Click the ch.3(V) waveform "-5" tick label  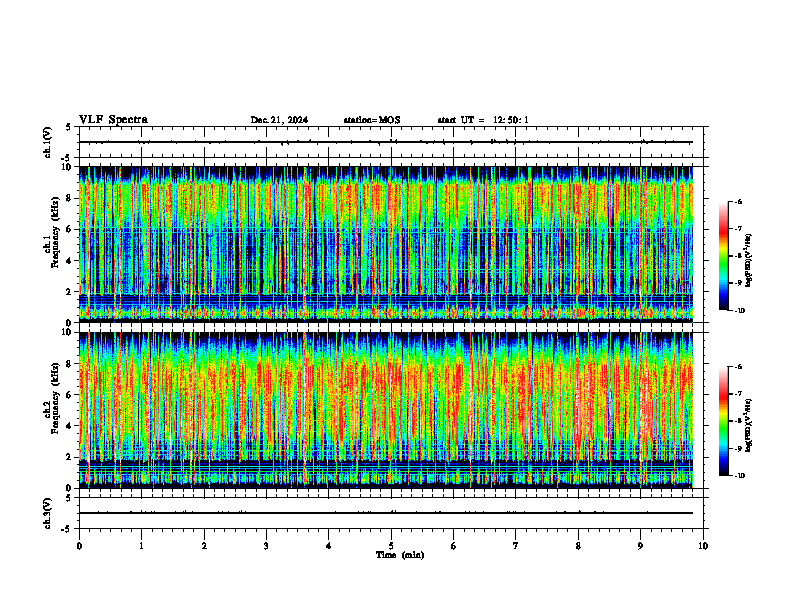pyautogui.click(x=67, y=529)
